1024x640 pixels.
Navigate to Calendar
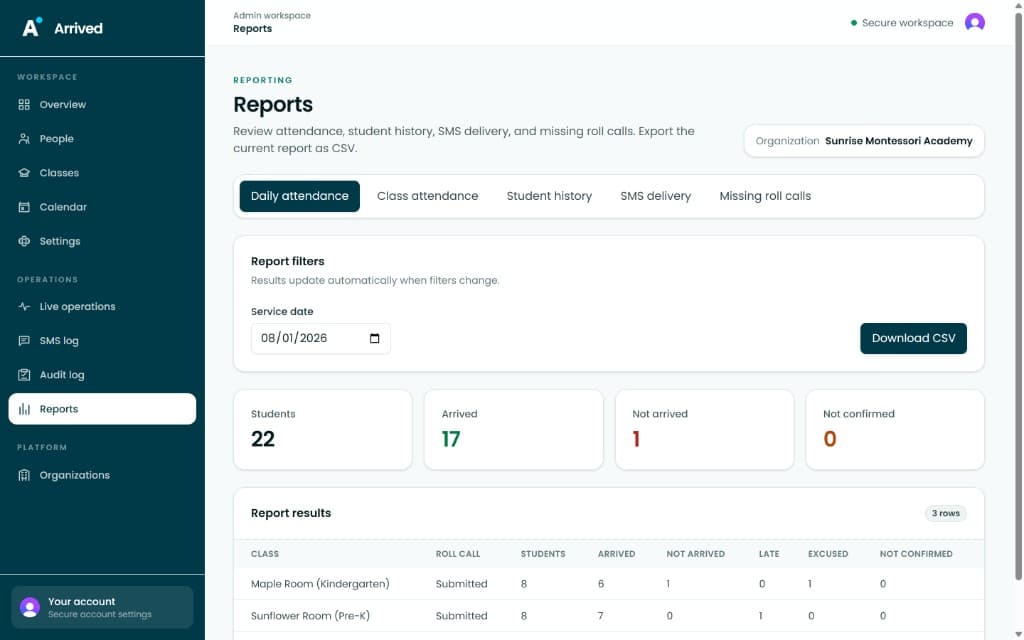click(102, 207)
